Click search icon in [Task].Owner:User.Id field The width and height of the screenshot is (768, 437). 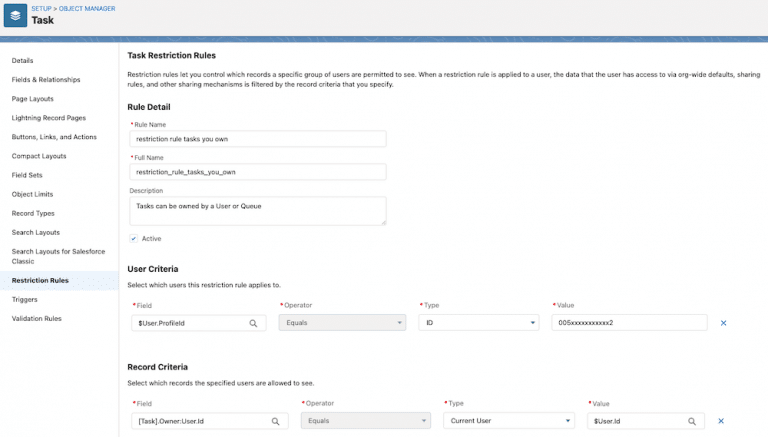[276, 421]
